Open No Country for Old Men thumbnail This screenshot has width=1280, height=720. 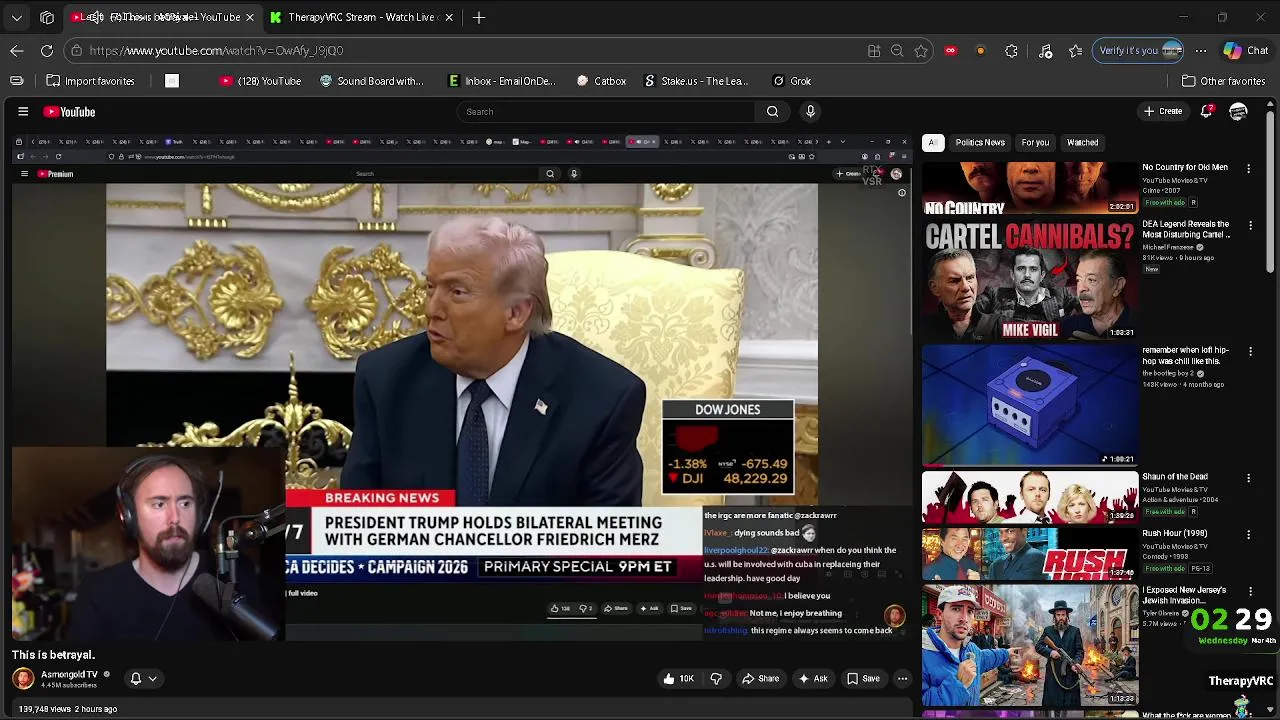point(1030,189)
